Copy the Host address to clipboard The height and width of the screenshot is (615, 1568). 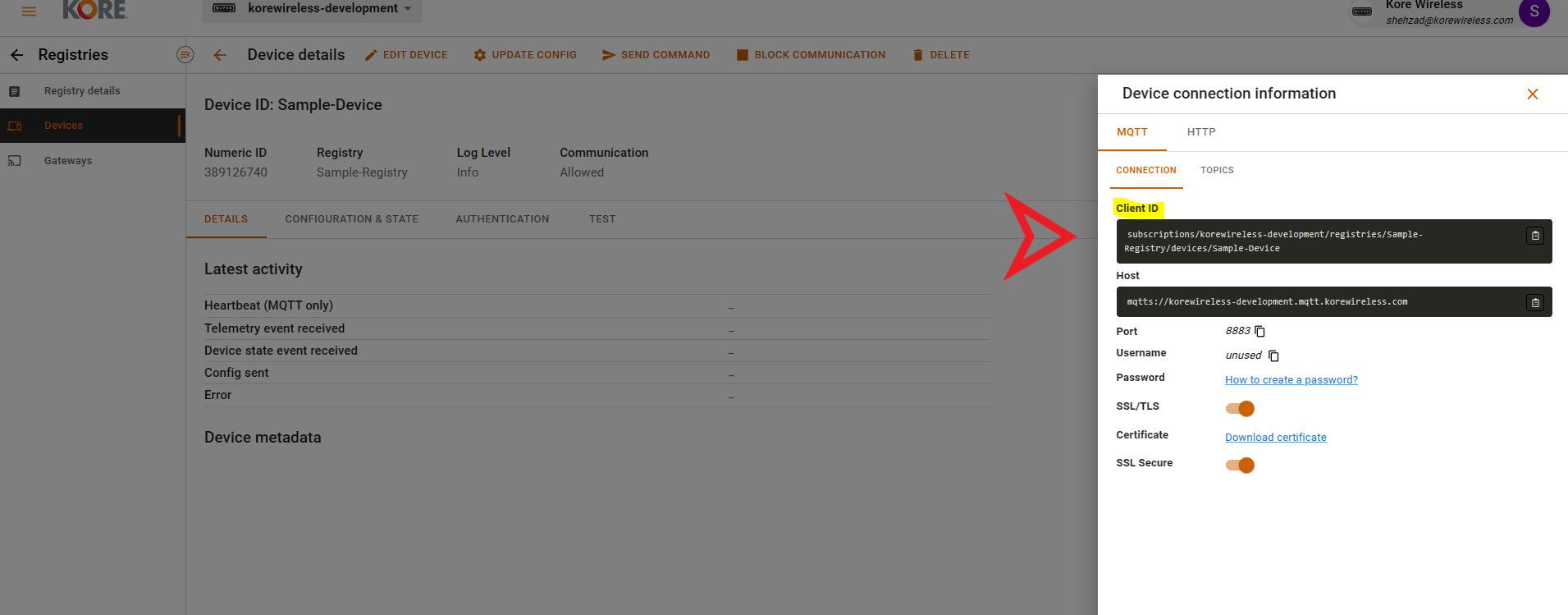pyautogui.click(x=1535, y=302)
